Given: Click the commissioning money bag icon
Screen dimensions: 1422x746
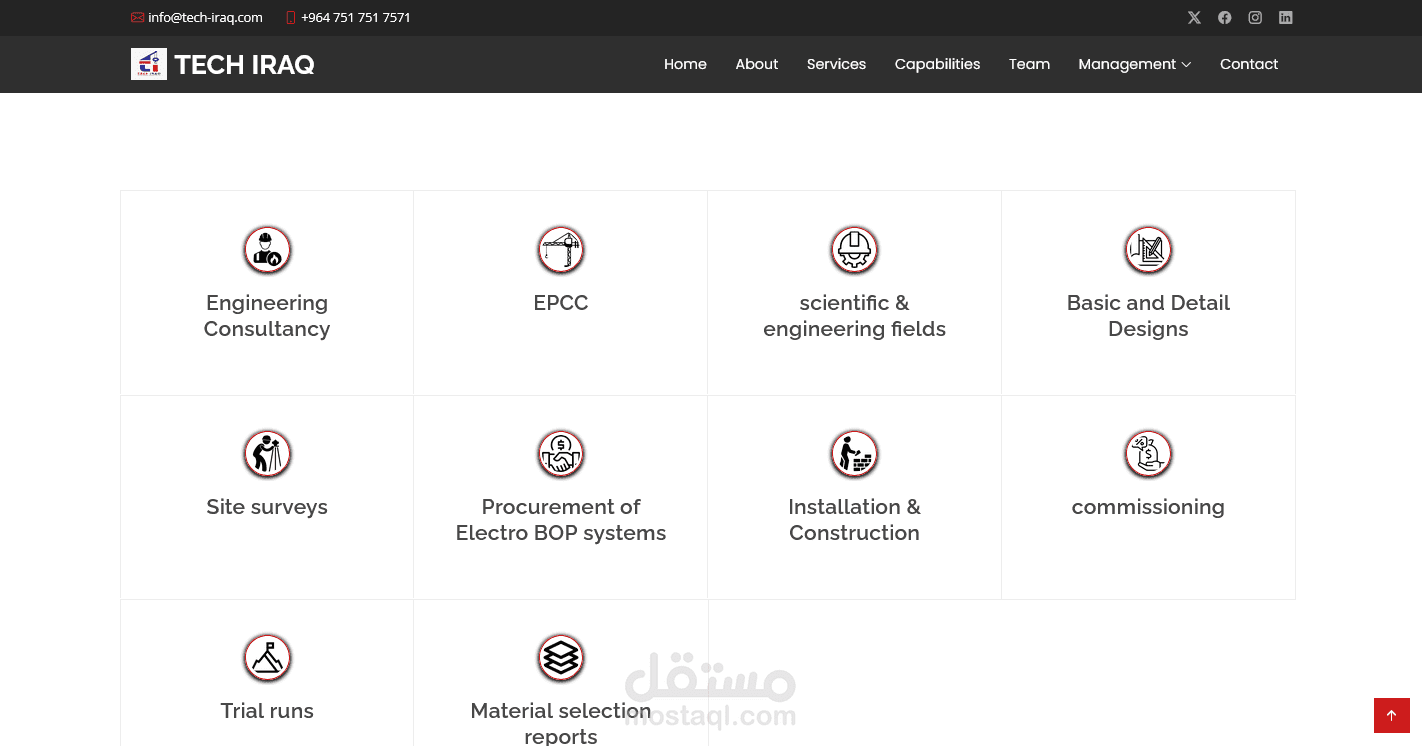Looking at the screenshot, I should tap(1148, 454).
